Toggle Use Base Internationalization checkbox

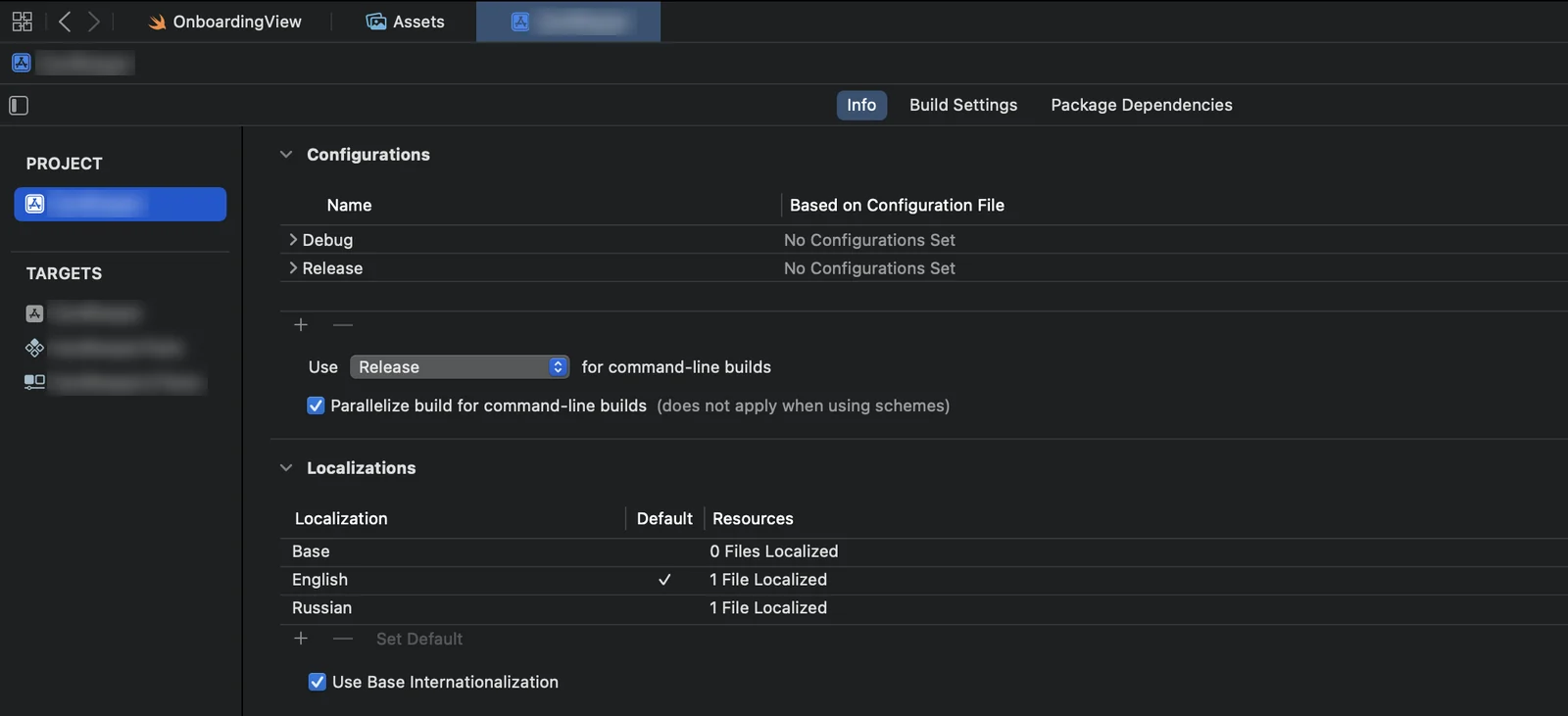point(318,682)
